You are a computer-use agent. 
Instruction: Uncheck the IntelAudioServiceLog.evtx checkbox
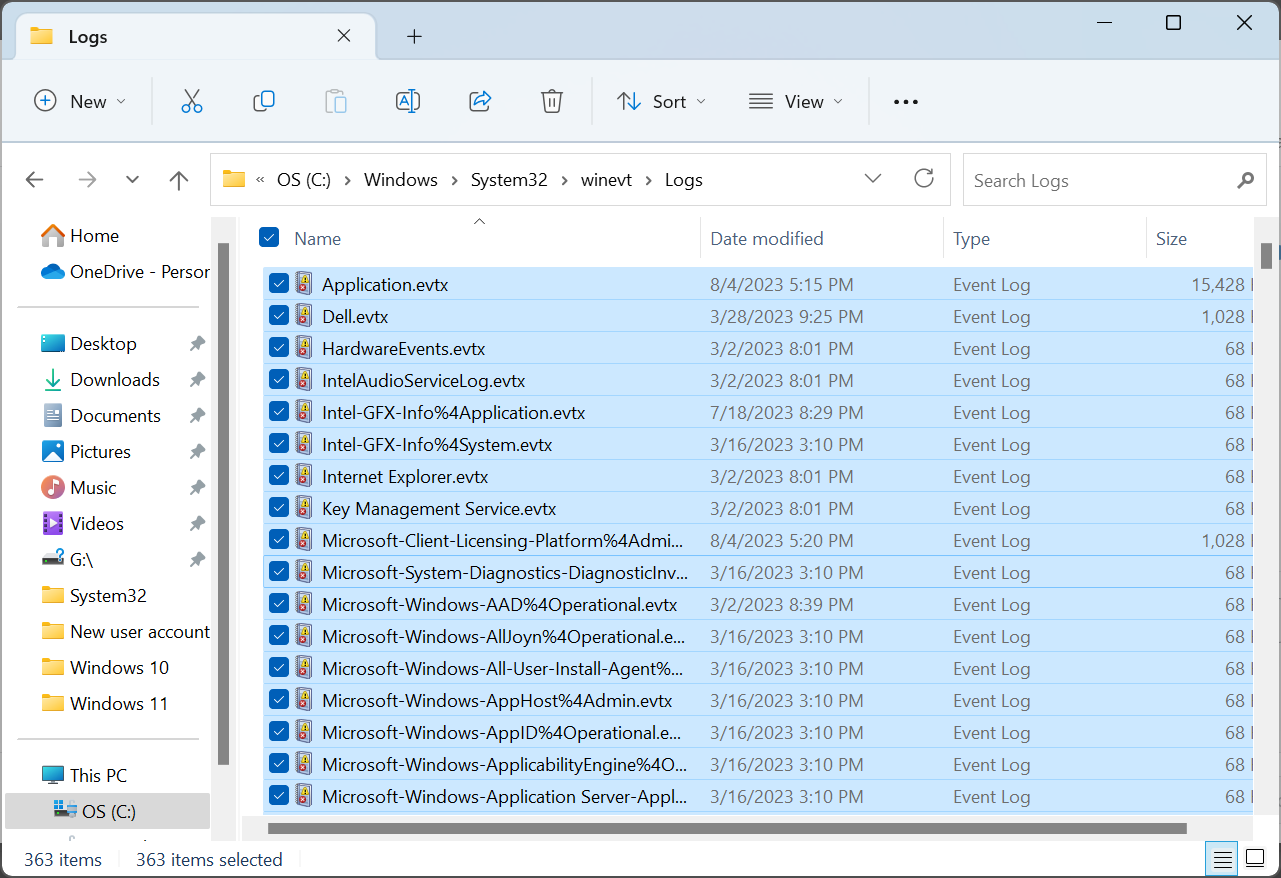click(x=279, y=380)
